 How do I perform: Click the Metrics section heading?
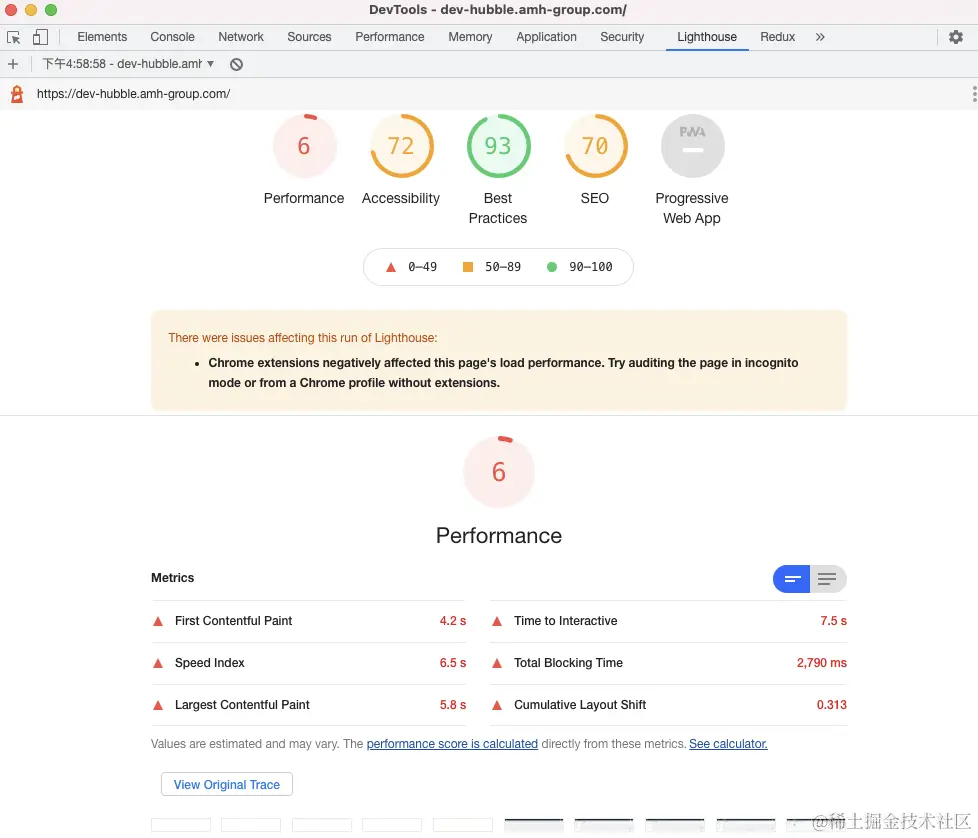173,578
